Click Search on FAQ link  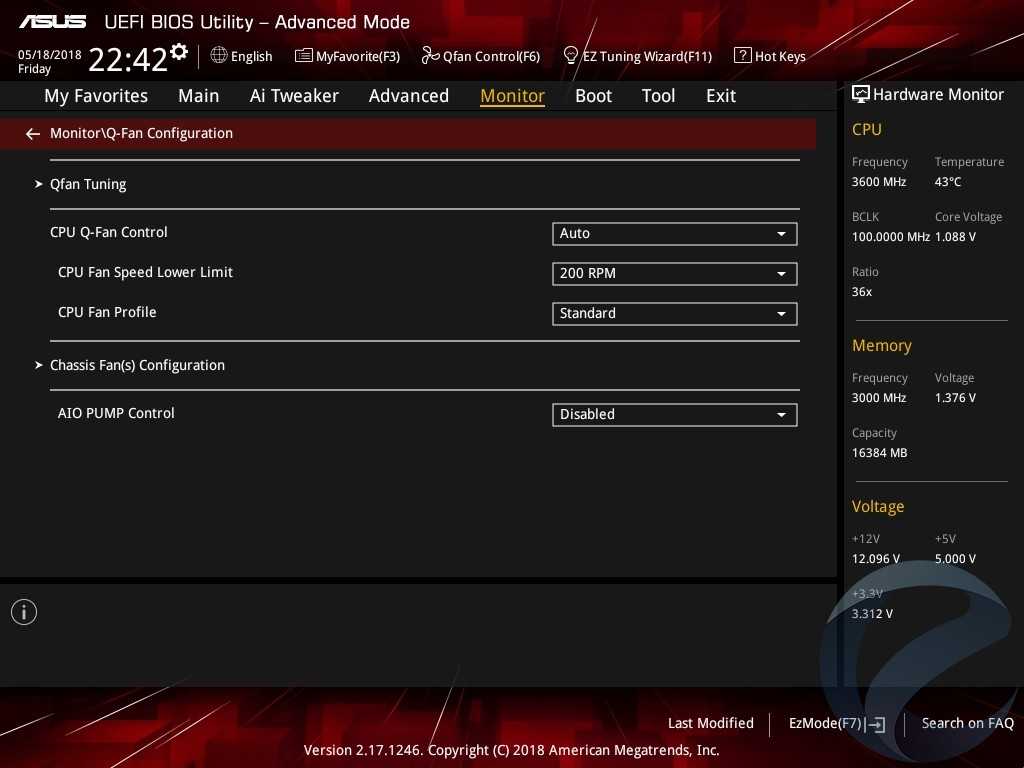coord(967,724)
